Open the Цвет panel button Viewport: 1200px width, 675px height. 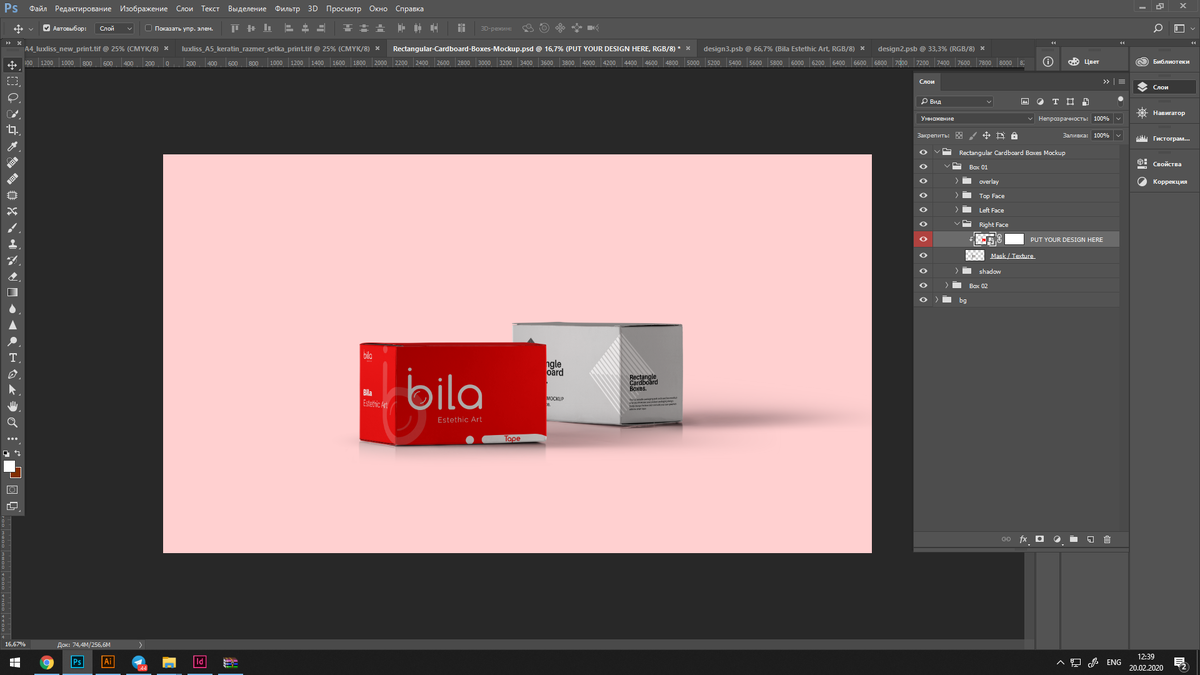tap(1084, 61)
